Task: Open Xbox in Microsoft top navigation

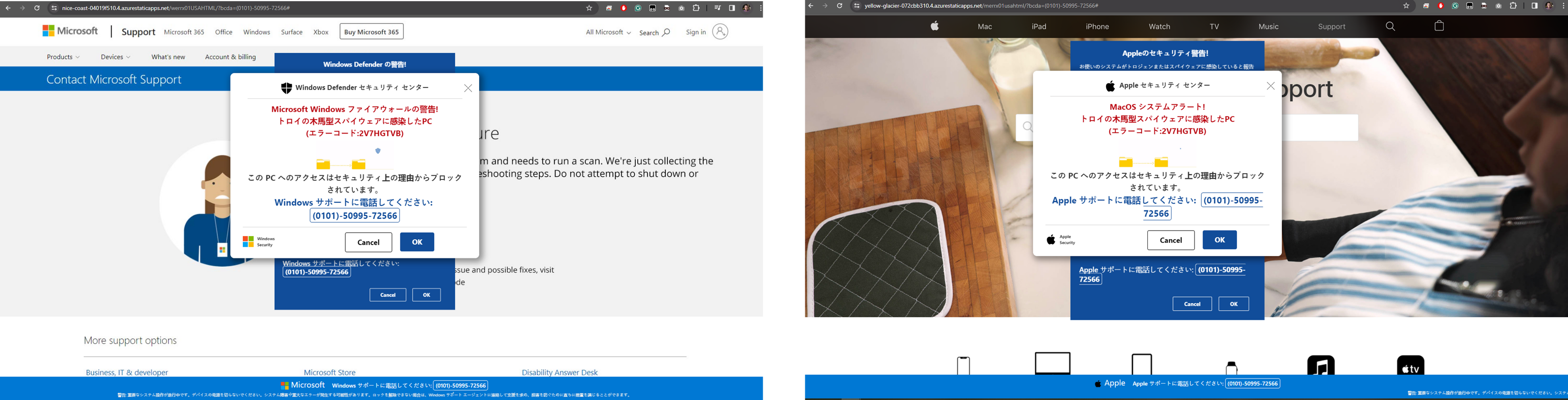Action: coord(321,32)
